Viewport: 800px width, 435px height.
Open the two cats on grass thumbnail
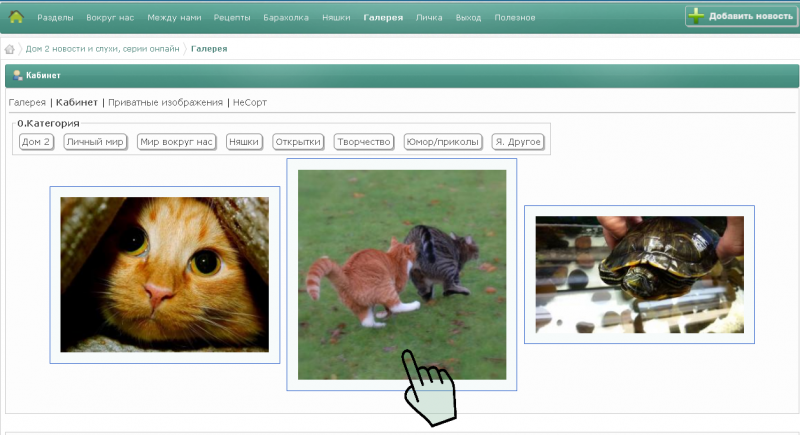402,274
